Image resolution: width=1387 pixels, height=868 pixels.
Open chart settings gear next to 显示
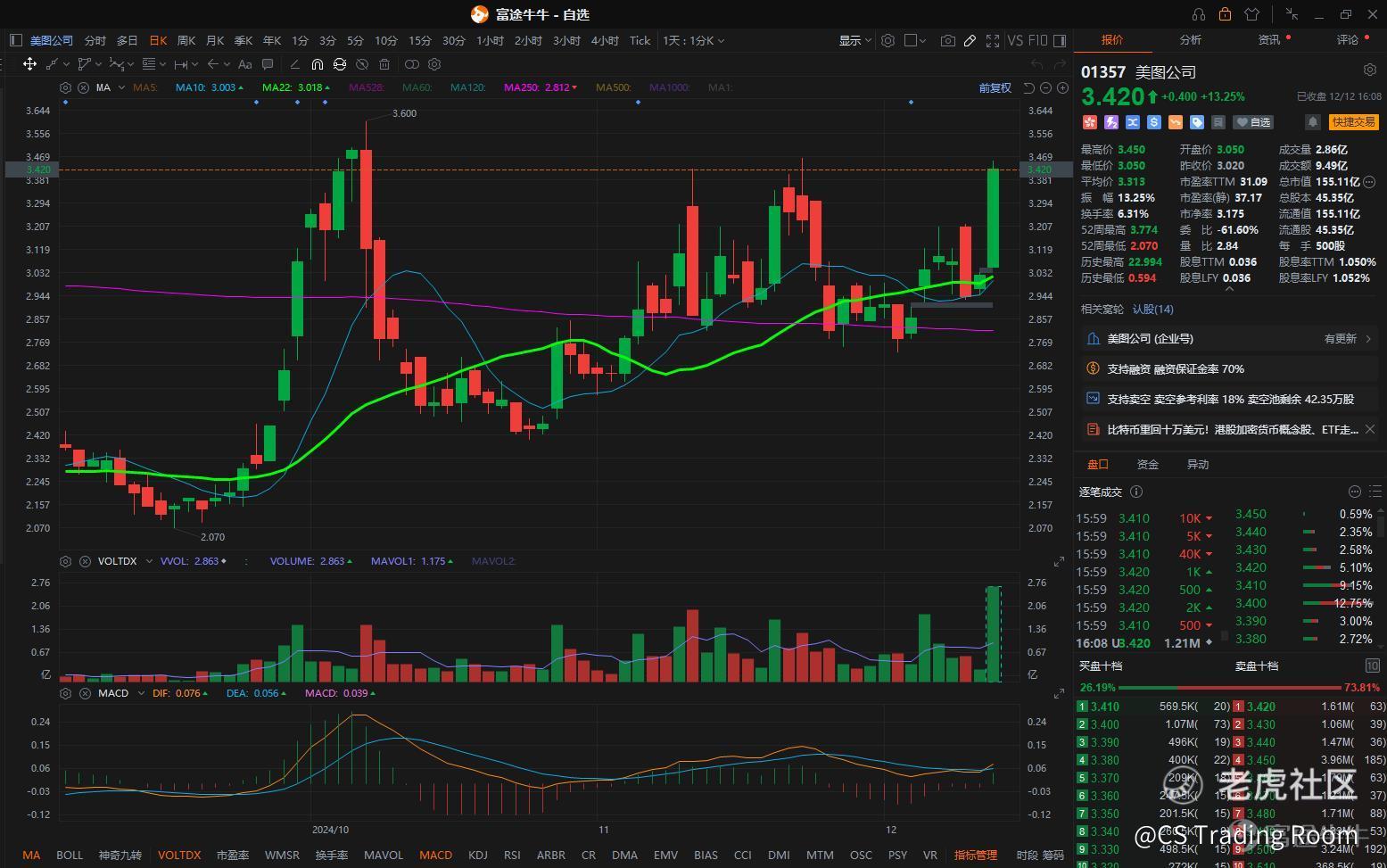tap(888, 40)
